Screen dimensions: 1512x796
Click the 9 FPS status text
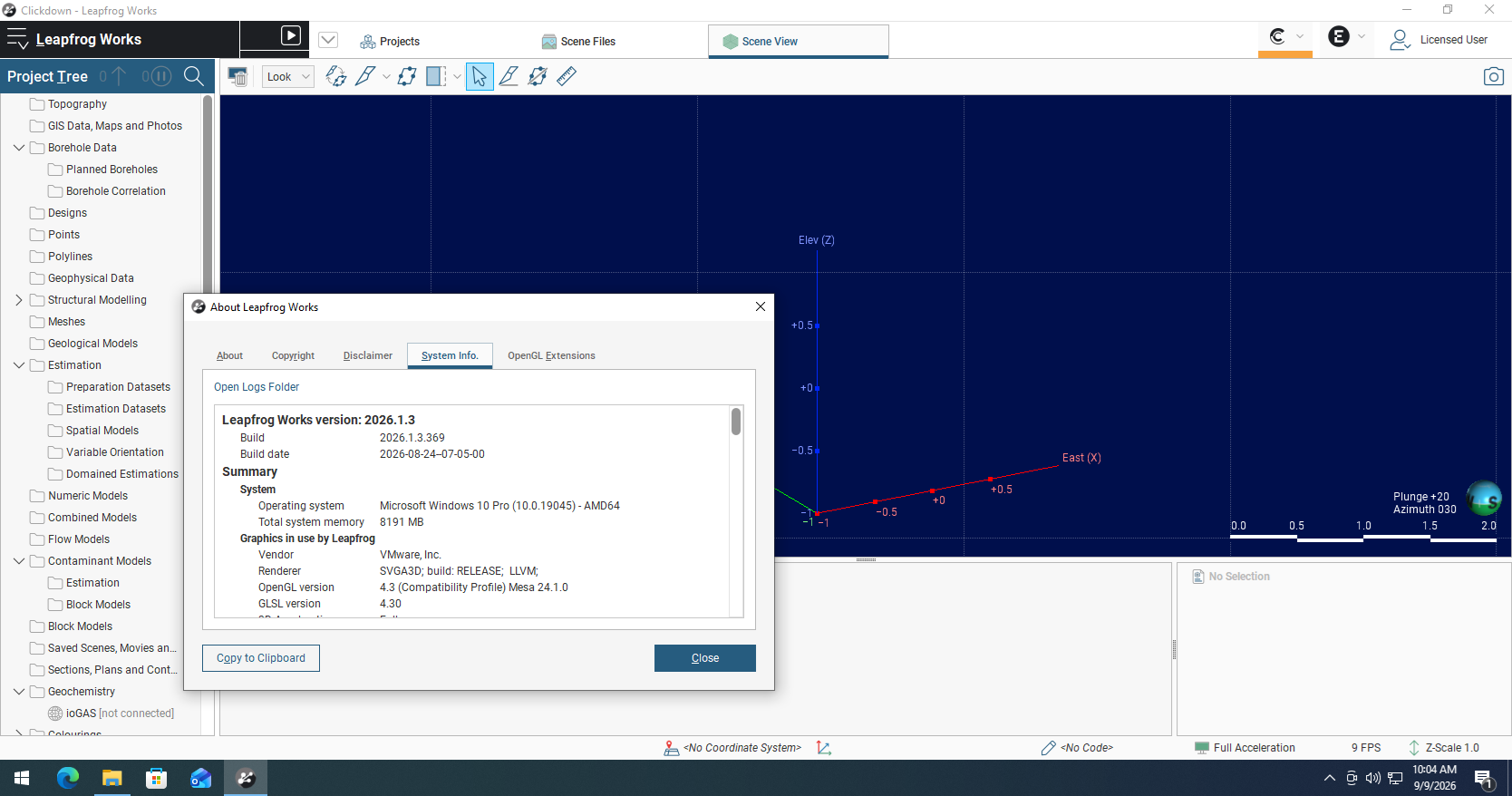1366,748
